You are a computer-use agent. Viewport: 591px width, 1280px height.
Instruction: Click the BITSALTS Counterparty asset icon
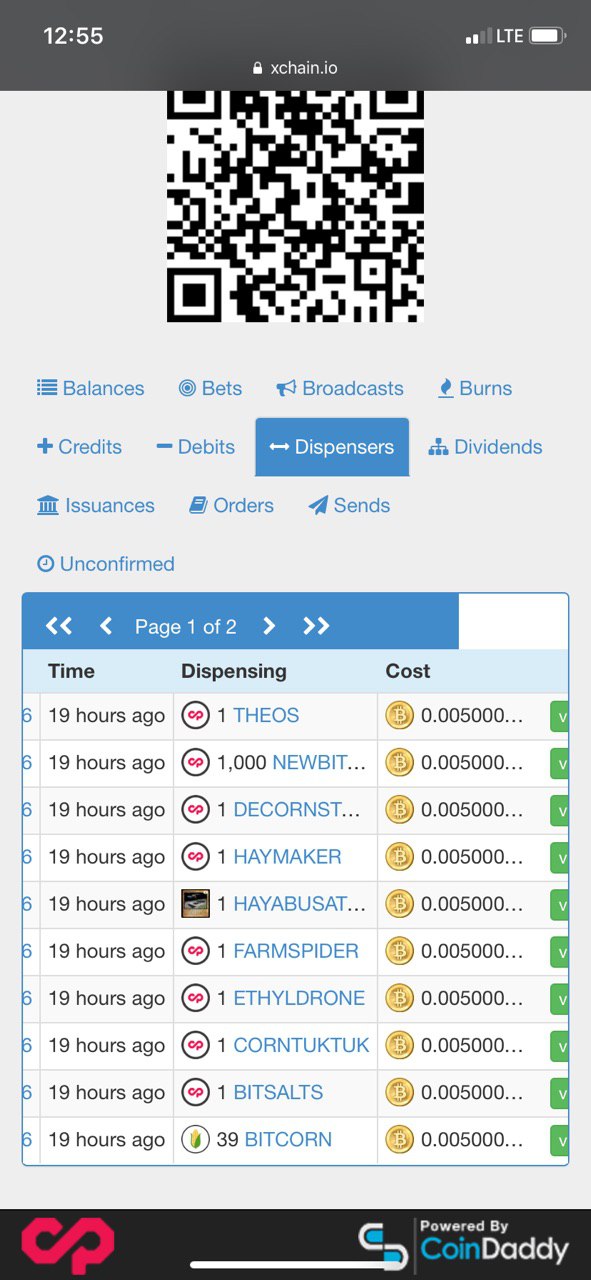195,1092
